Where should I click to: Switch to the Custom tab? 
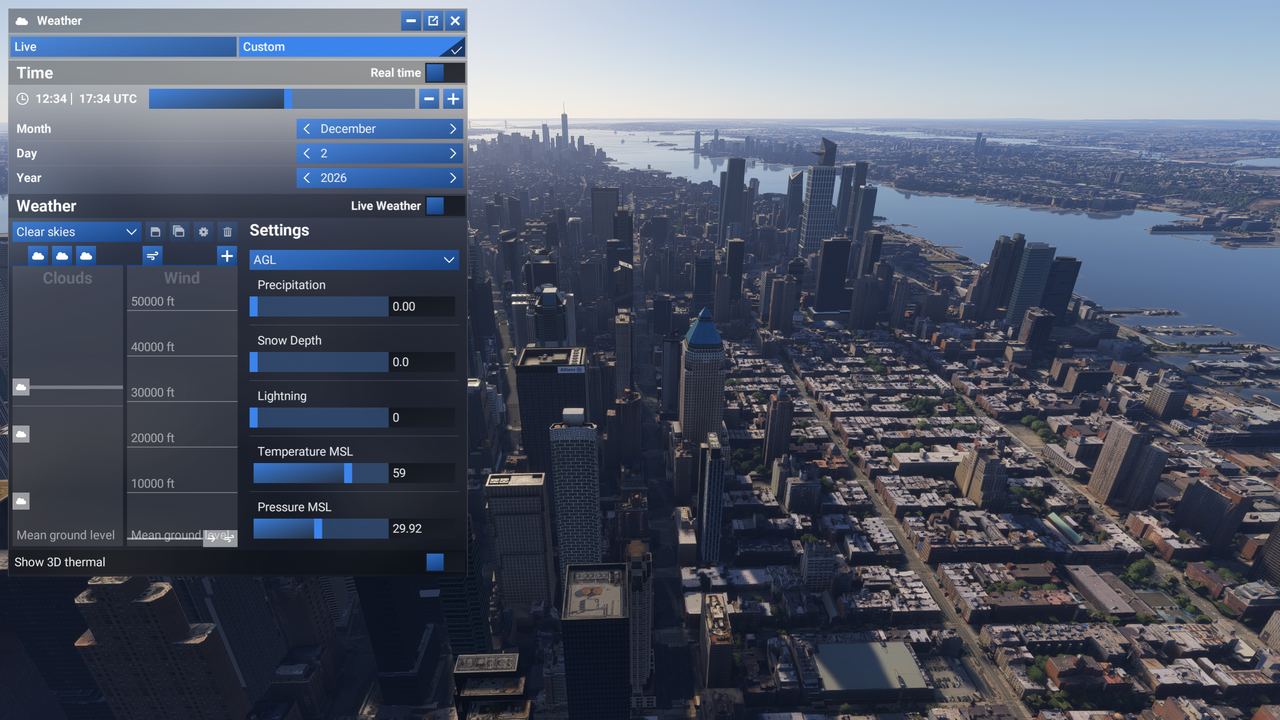click(x=352, y=47)
